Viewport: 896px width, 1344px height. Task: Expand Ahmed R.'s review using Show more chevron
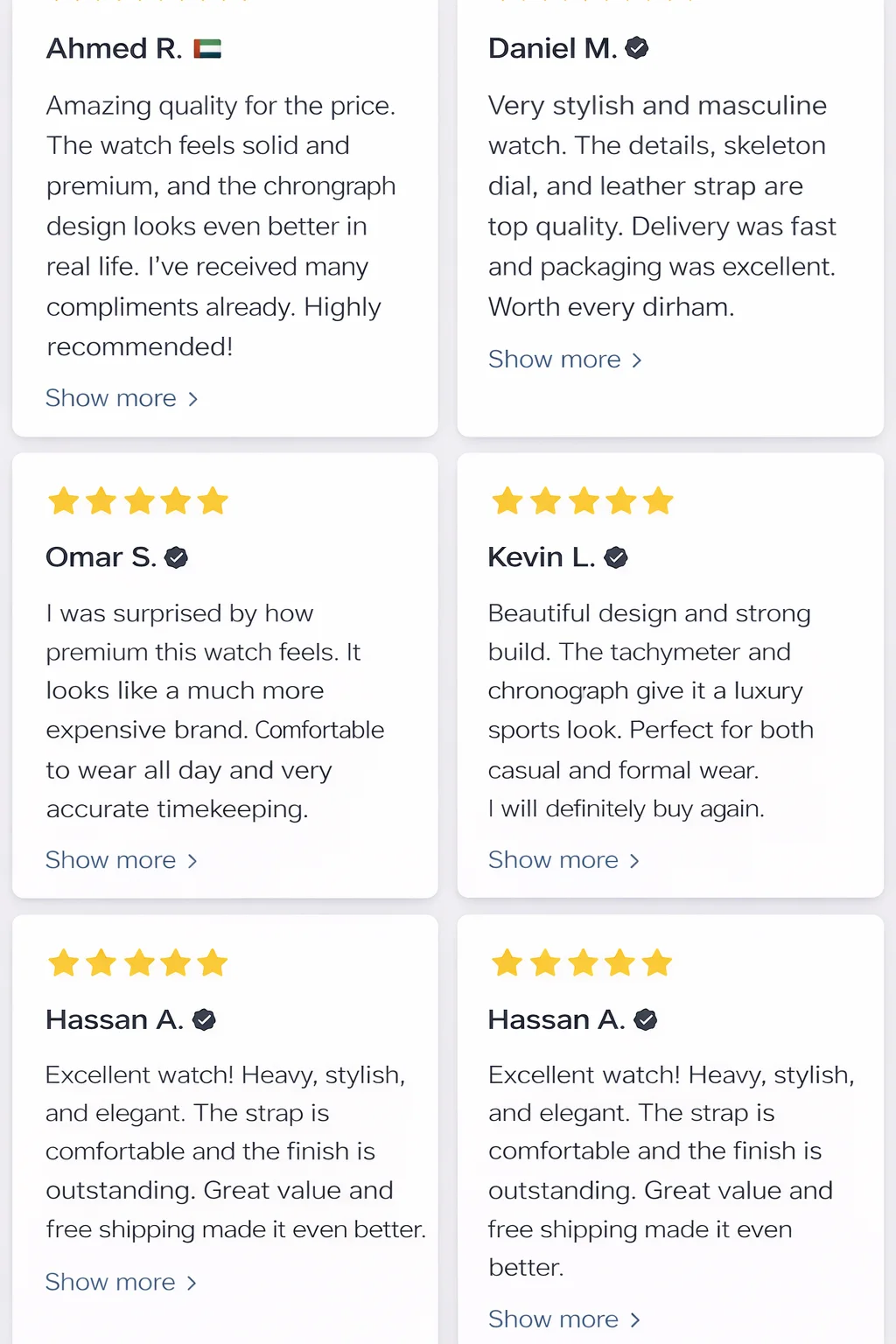coord(193,399)
